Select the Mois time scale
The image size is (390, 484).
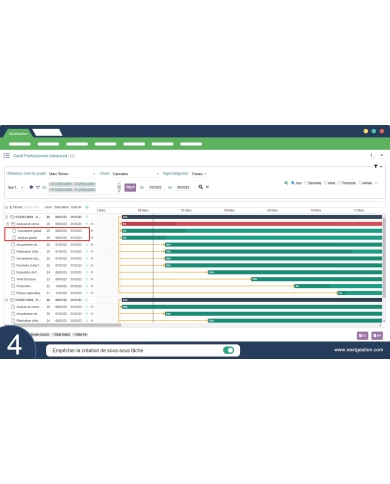coord(326,183)
